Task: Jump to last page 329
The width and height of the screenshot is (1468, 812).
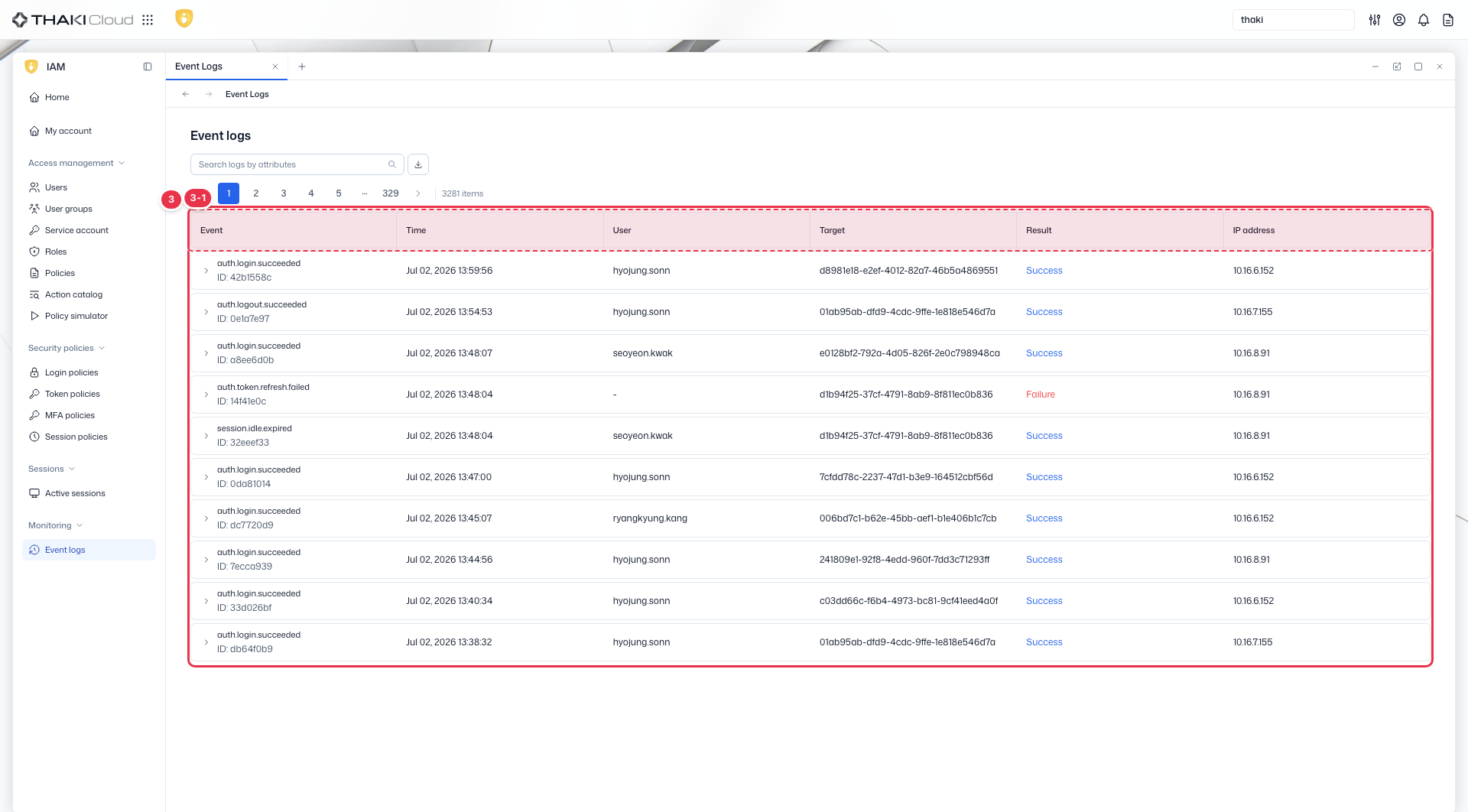Action: click(x=391, y=193)
